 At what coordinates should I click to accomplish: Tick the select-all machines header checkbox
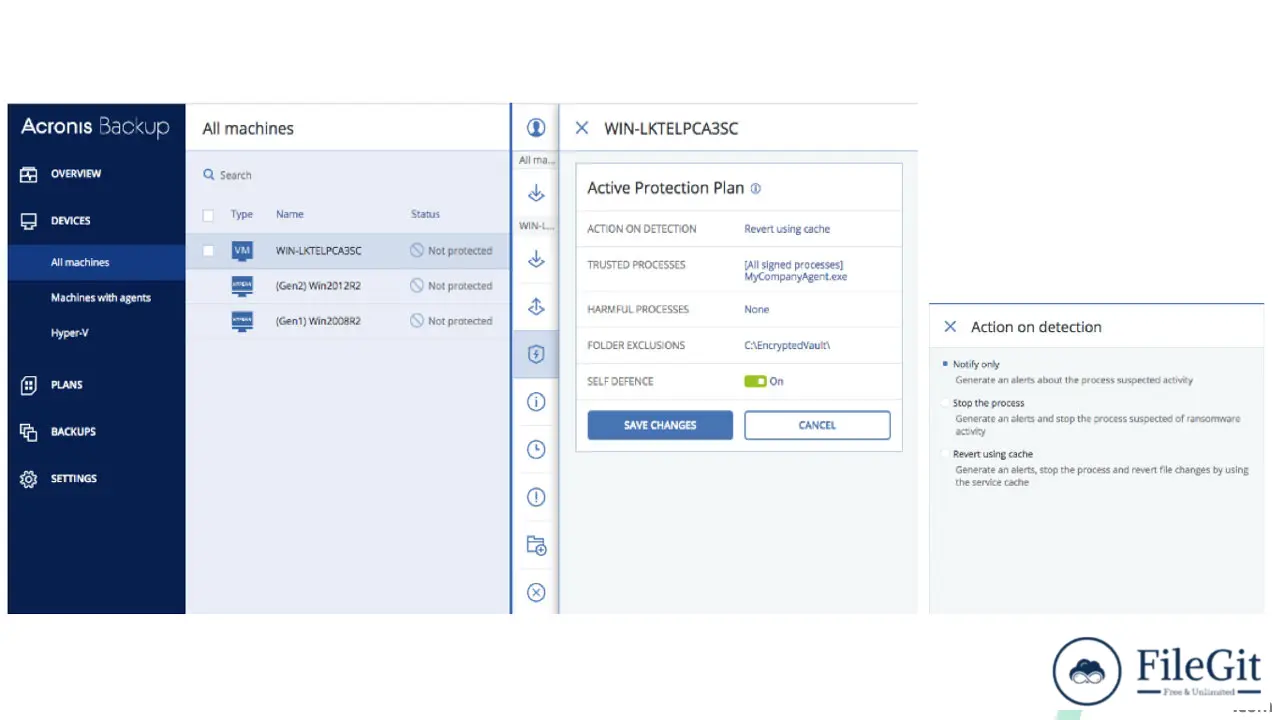click(208, 215)
